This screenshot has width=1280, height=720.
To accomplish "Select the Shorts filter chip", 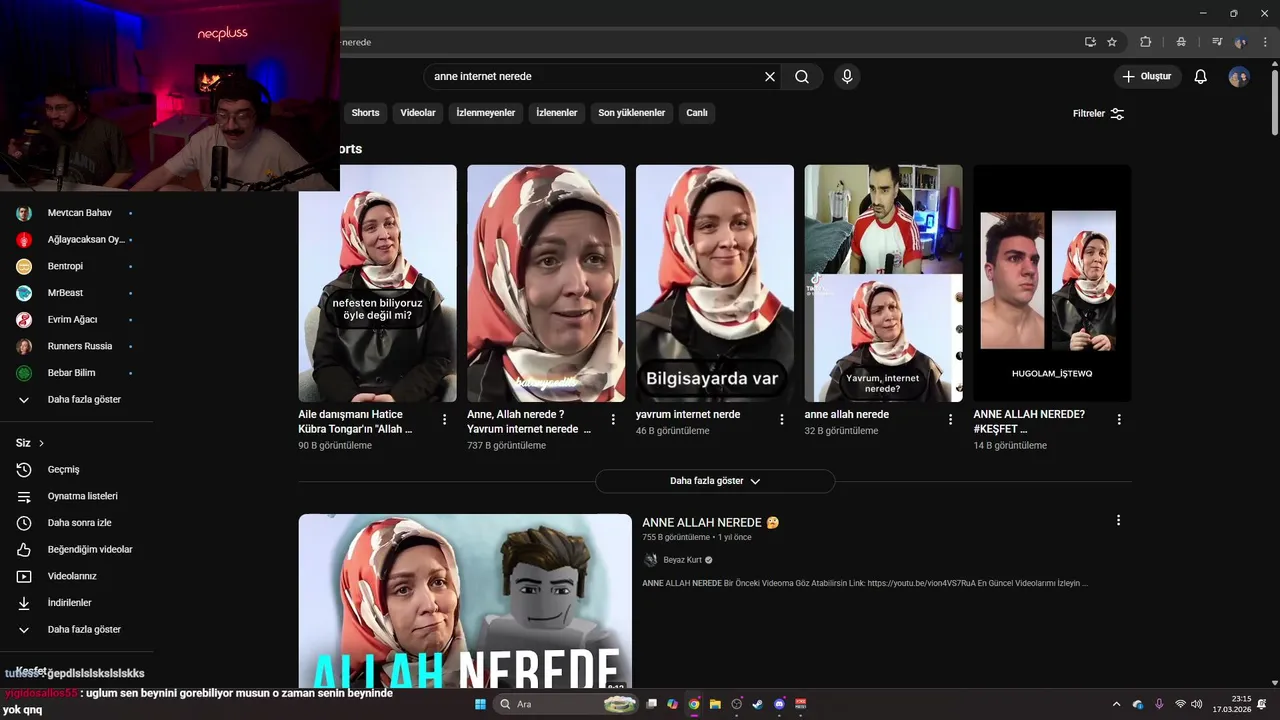I will click(x=365, y=113).
